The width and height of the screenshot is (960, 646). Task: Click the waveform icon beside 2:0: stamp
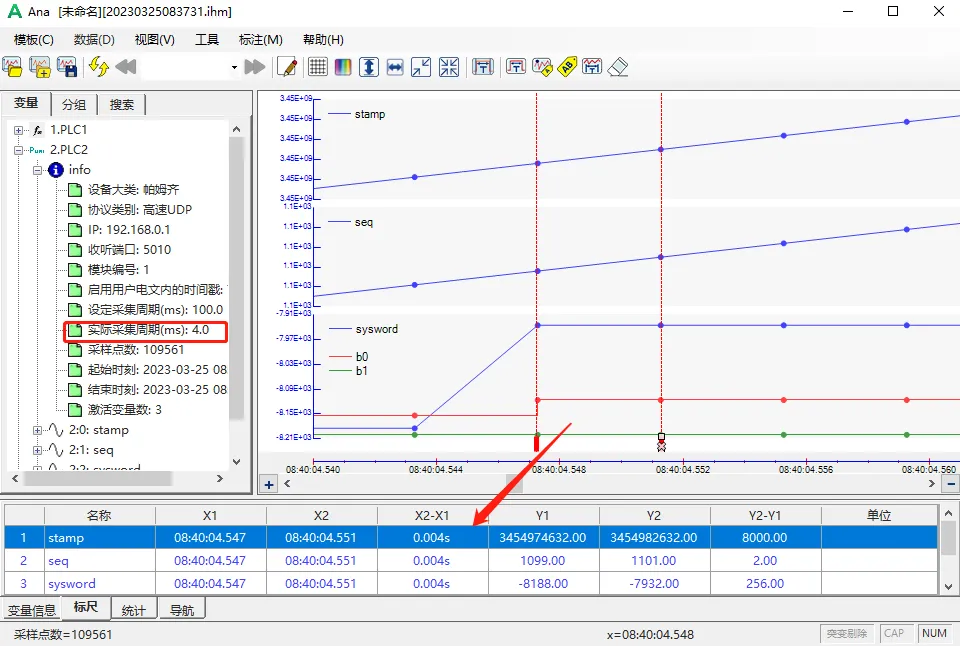tap(56, 430)
